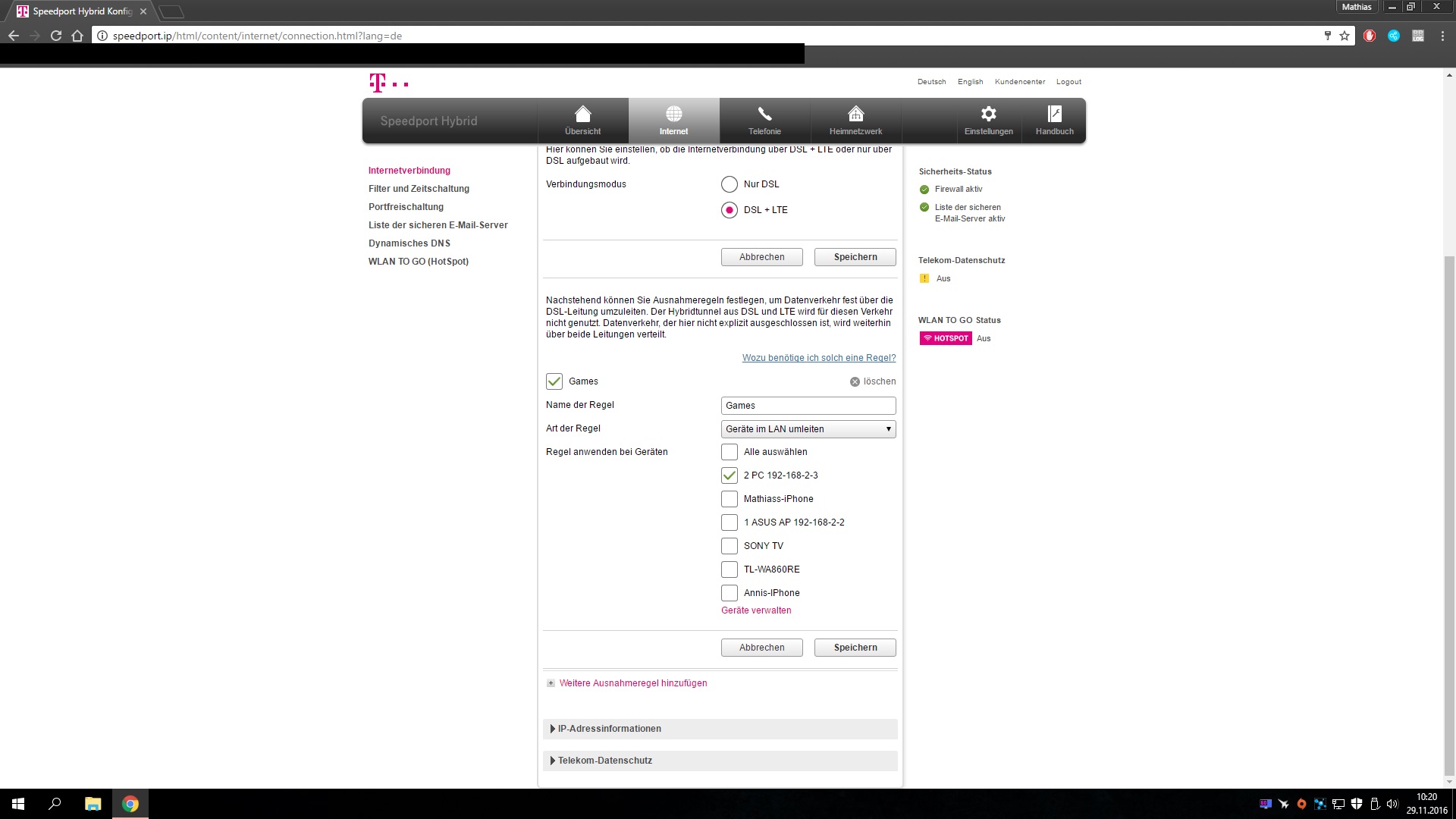Open the BBLog extension icon
The height and width of the screenshot is (819, 1456).
(1418, 36)
